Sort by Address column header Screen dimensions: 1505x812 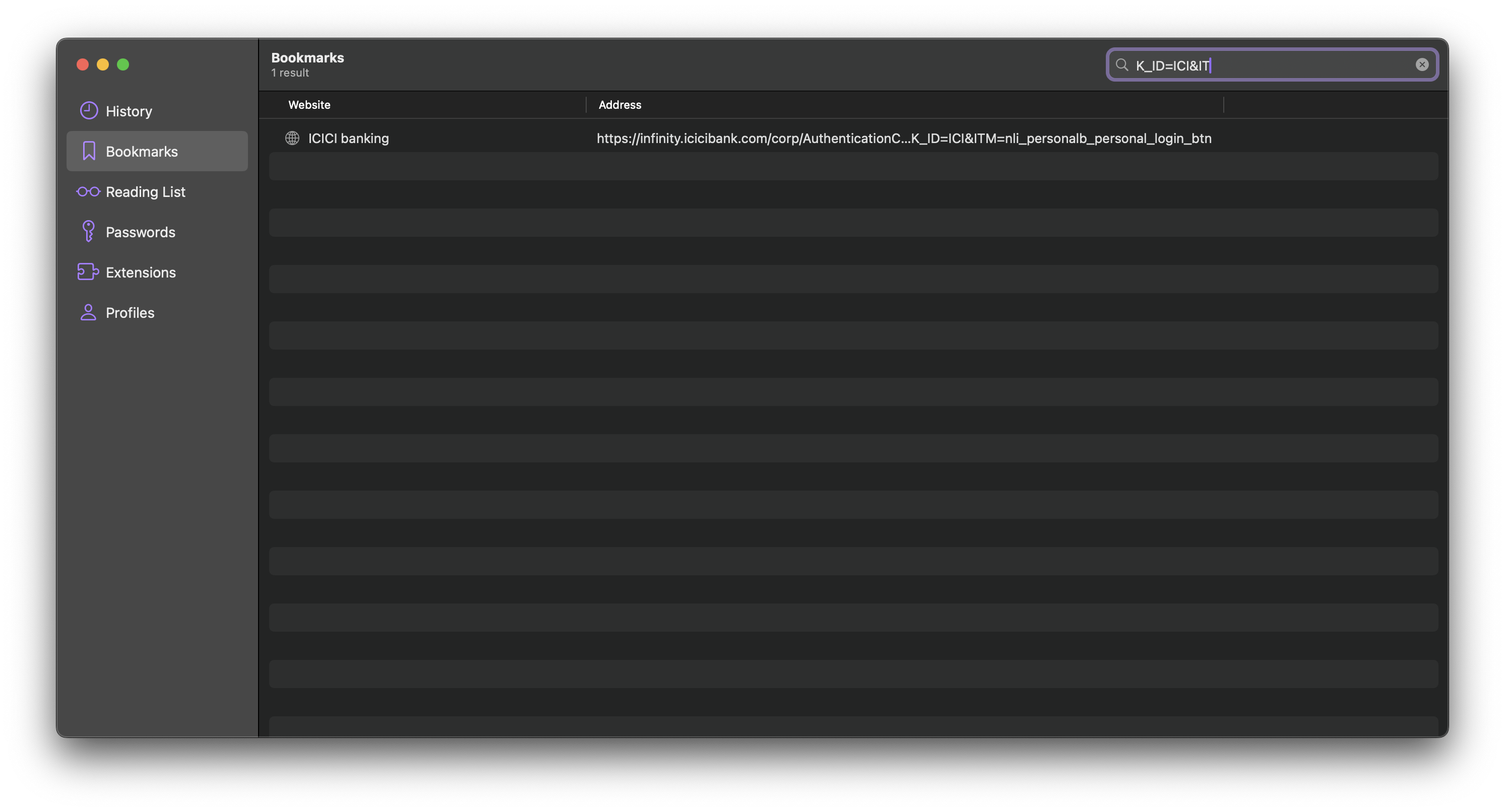coord(619,105)
